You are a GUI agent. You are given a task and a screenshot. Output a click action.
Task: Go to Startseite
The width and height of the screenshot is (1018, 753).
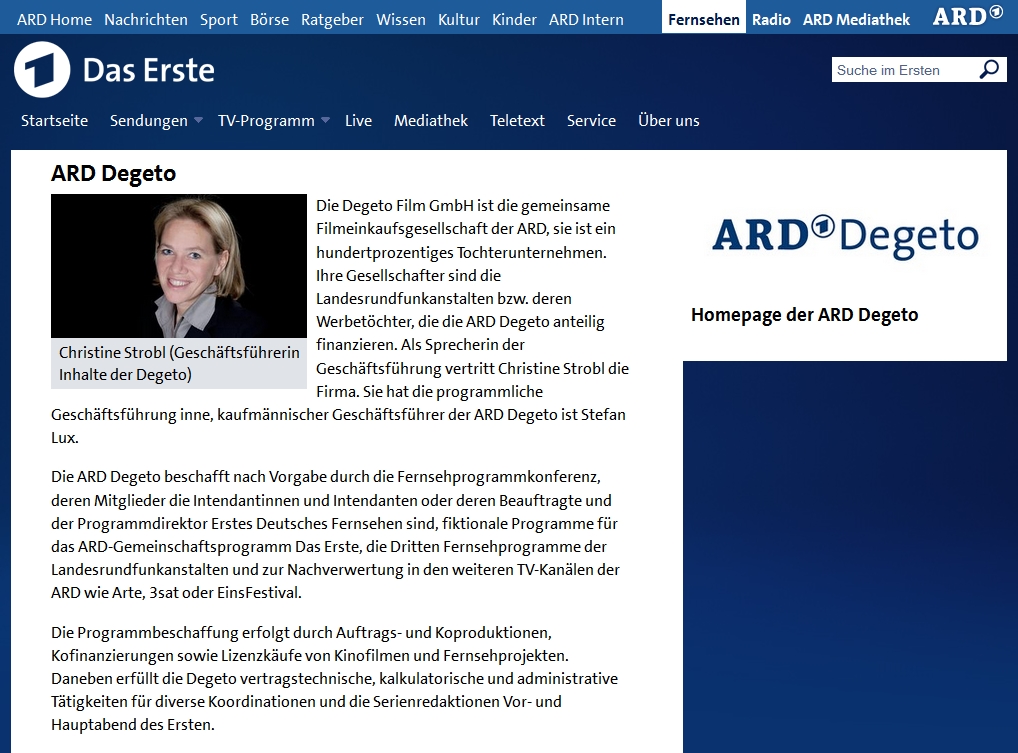(55, 120)
